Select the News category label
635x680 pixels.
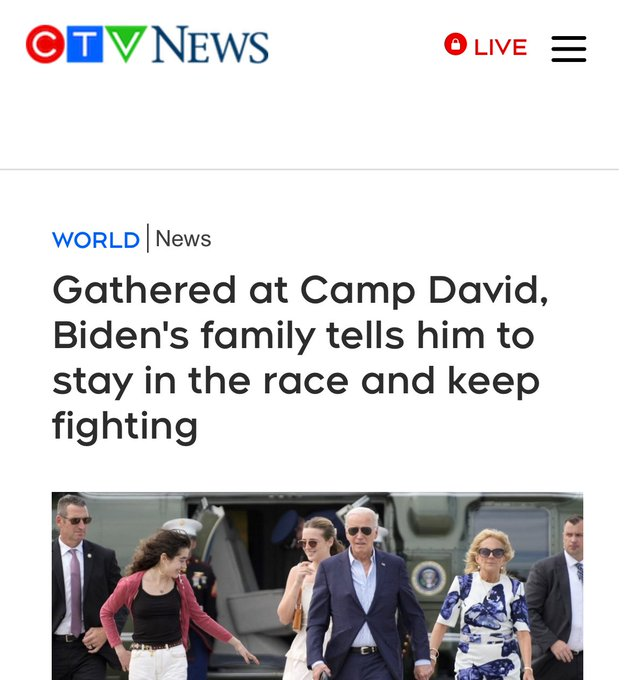183,239
